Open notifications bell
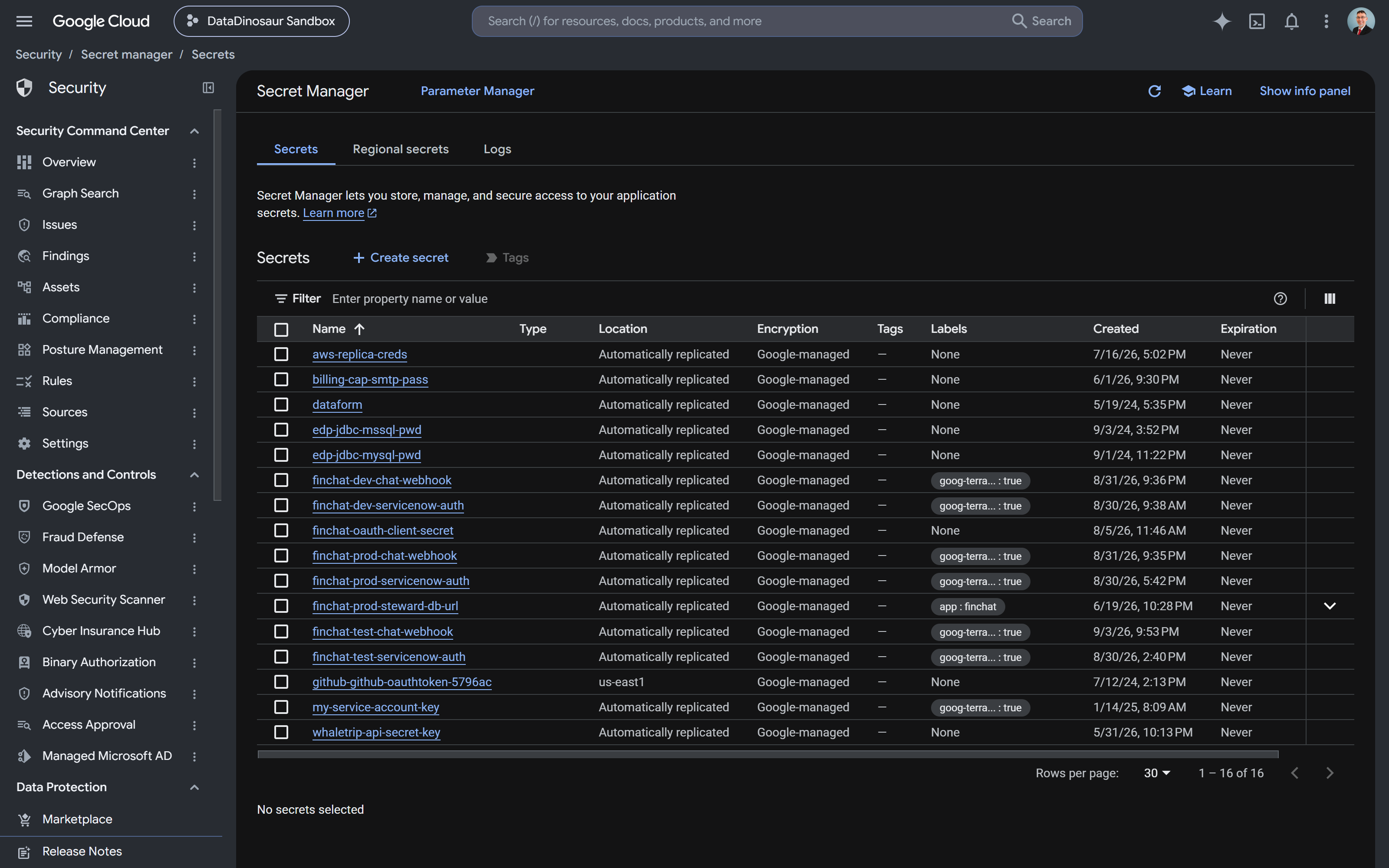Viewport: 1389px width, 868px height. (1291, 21)
